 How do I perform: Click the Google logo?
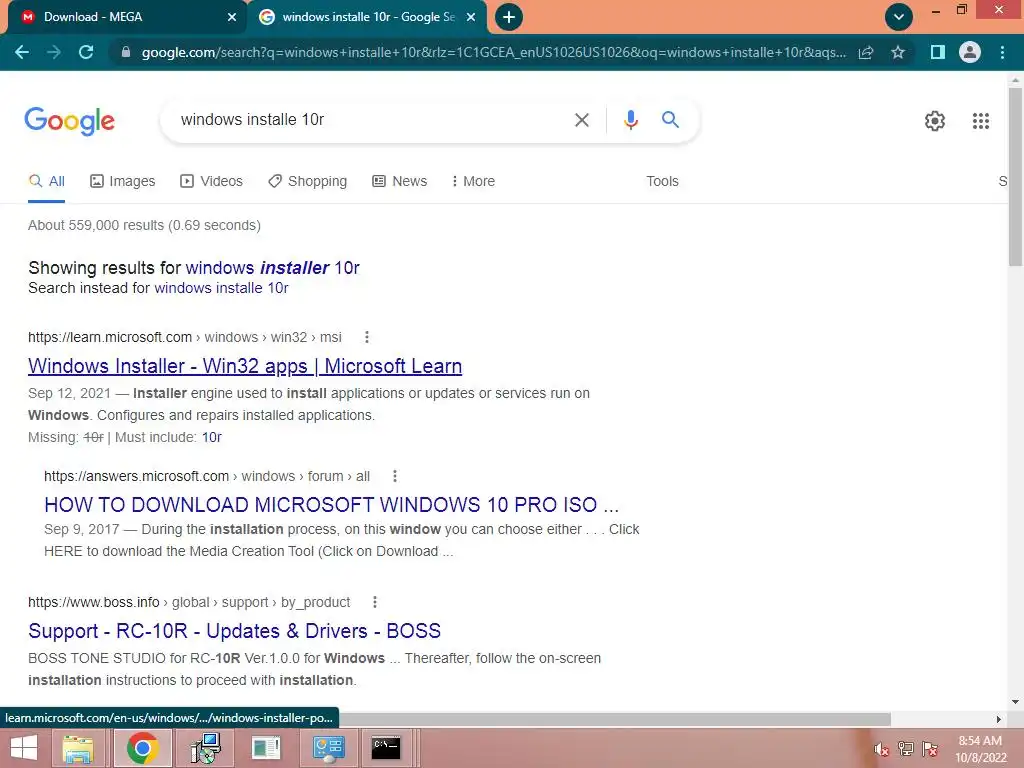tap(69, 121)
